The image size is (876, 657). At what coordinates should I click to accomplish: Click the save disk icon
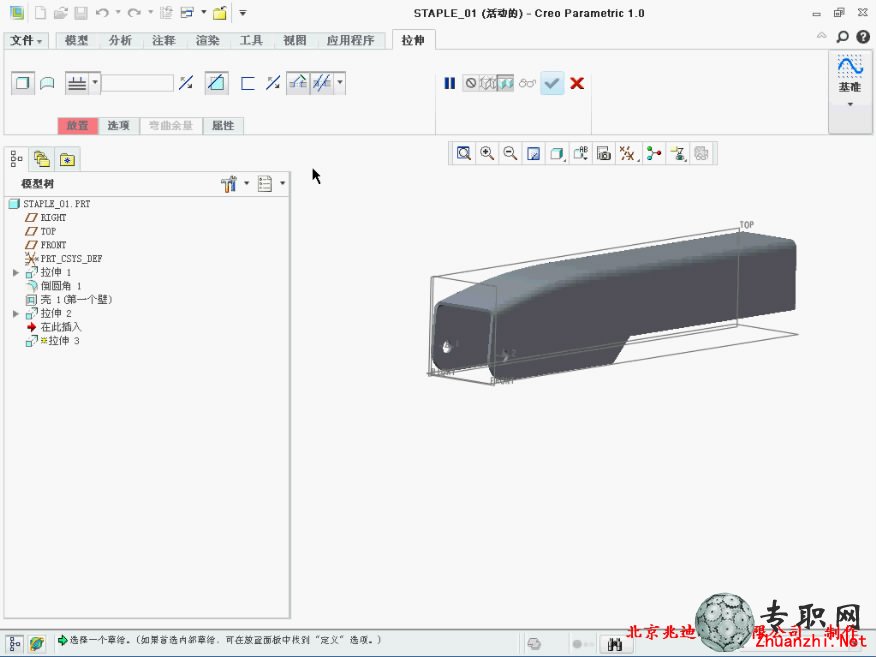(81, 12)
